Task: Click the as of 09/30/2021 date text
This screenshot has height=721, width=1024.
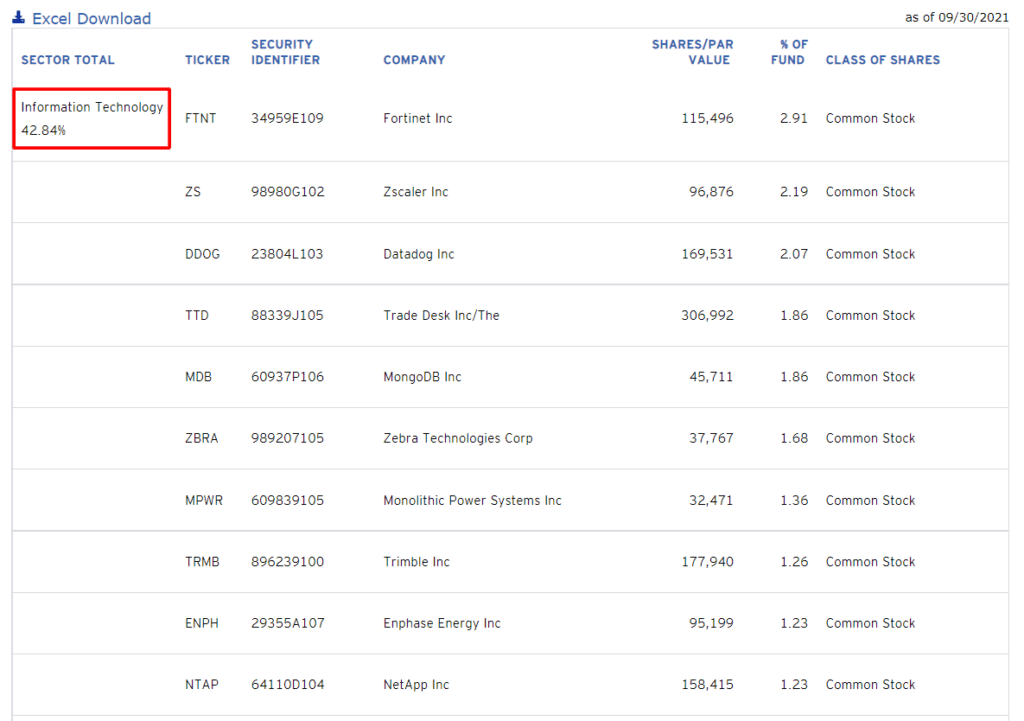Action: [x=957, y=18]
